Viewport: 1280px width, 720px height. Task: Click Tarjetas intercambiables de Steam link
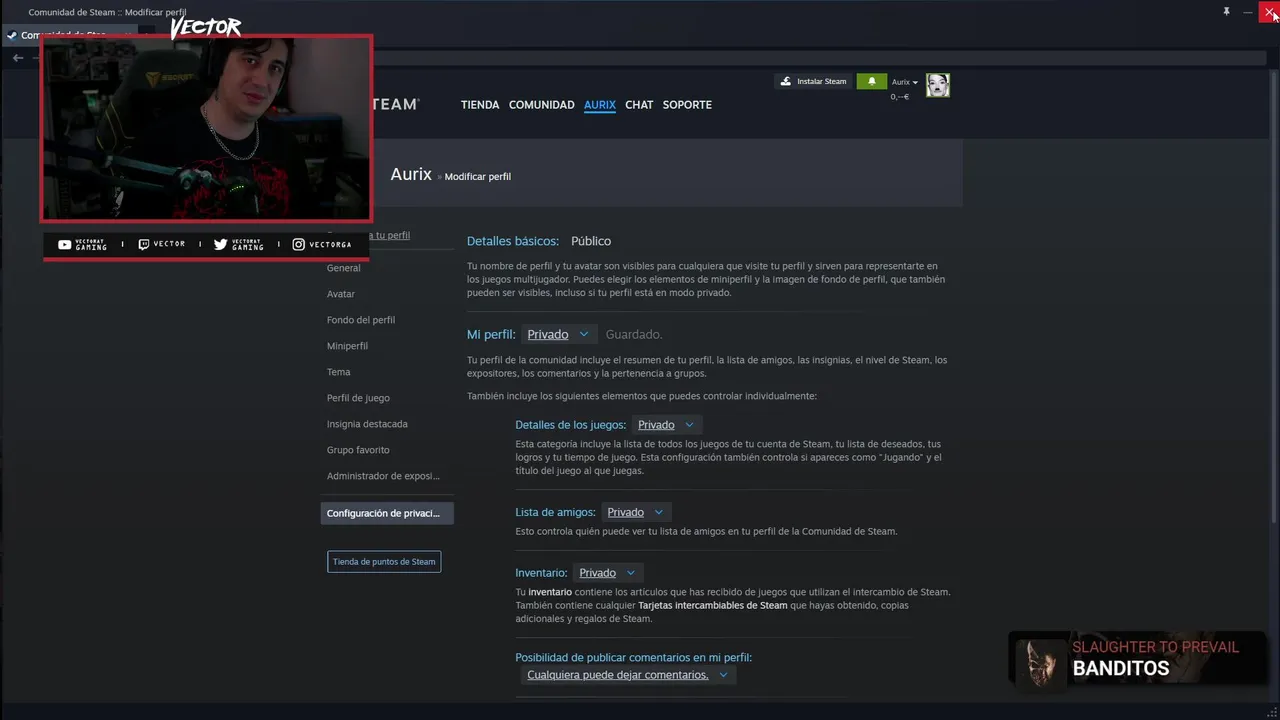click(x=712, y=605)
